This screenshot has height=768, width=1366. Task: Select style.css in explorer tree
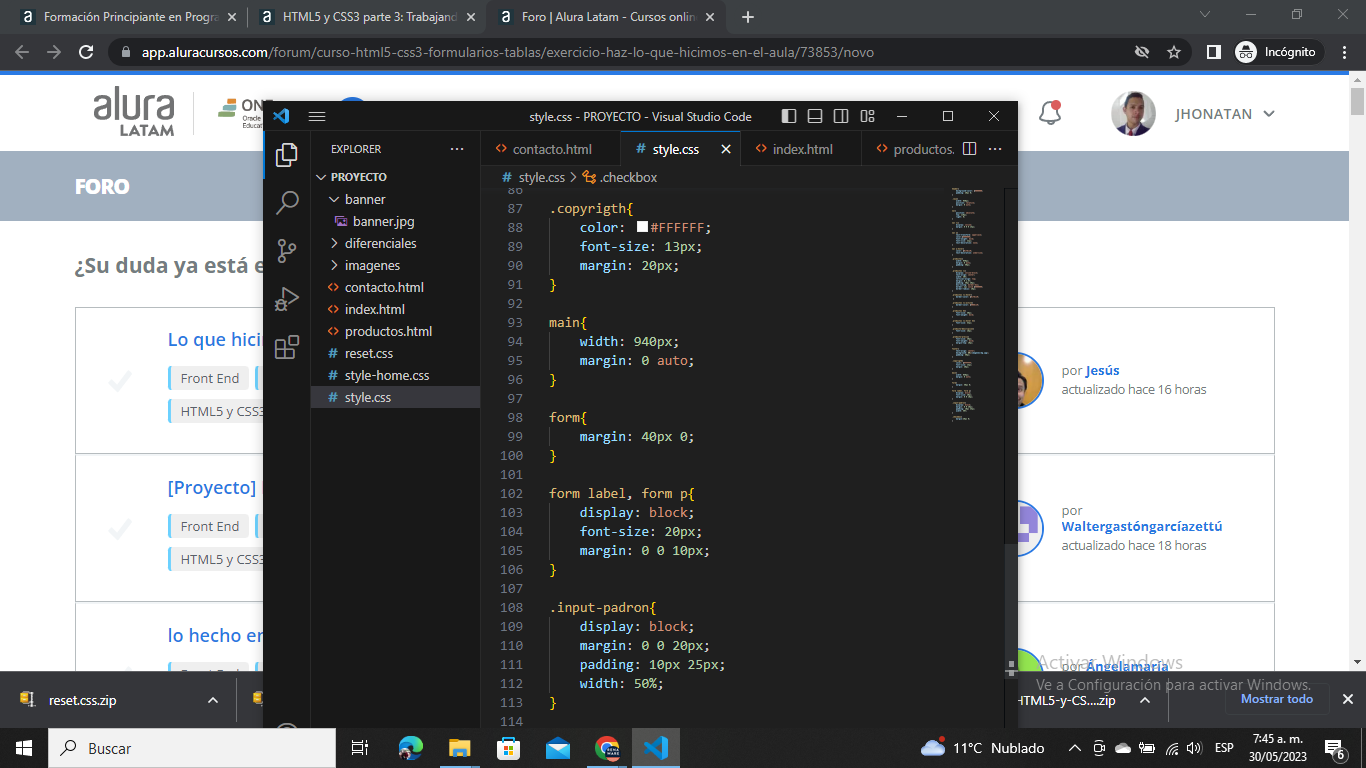(x=395, y=397)
